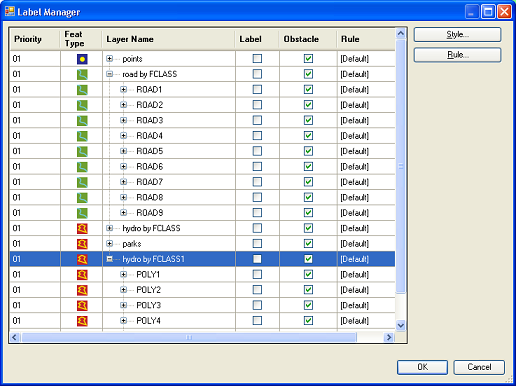Image resolution: width=516 pixels, height=386 pixels.
Task: Enable the Label checkbox for POLY4
Action: [257, 320]
